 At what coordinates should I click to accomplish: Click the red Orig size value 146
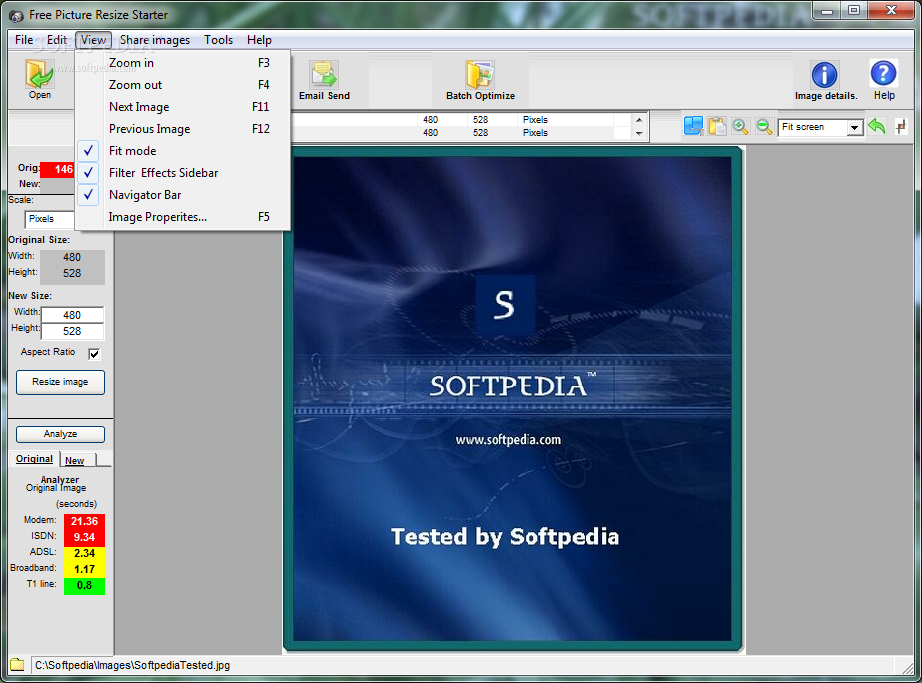point(58,169)
